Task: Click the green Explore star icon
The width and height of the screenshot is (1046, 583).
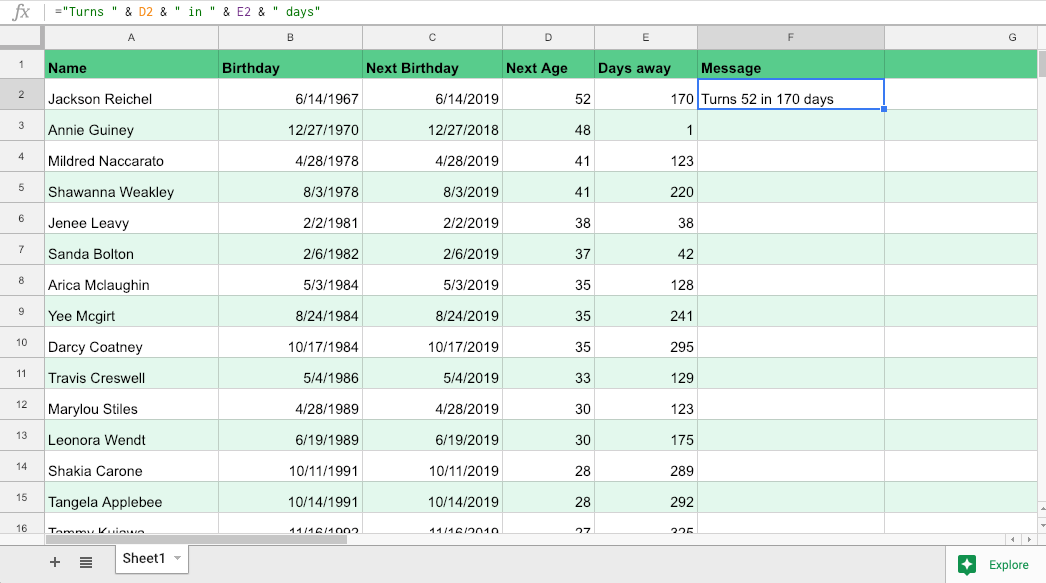Action: point(966,565)
